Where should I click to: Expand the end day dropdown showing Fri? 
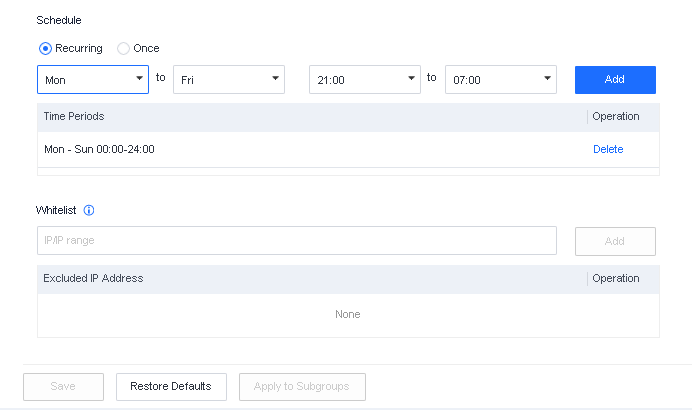tap(229, 79)
